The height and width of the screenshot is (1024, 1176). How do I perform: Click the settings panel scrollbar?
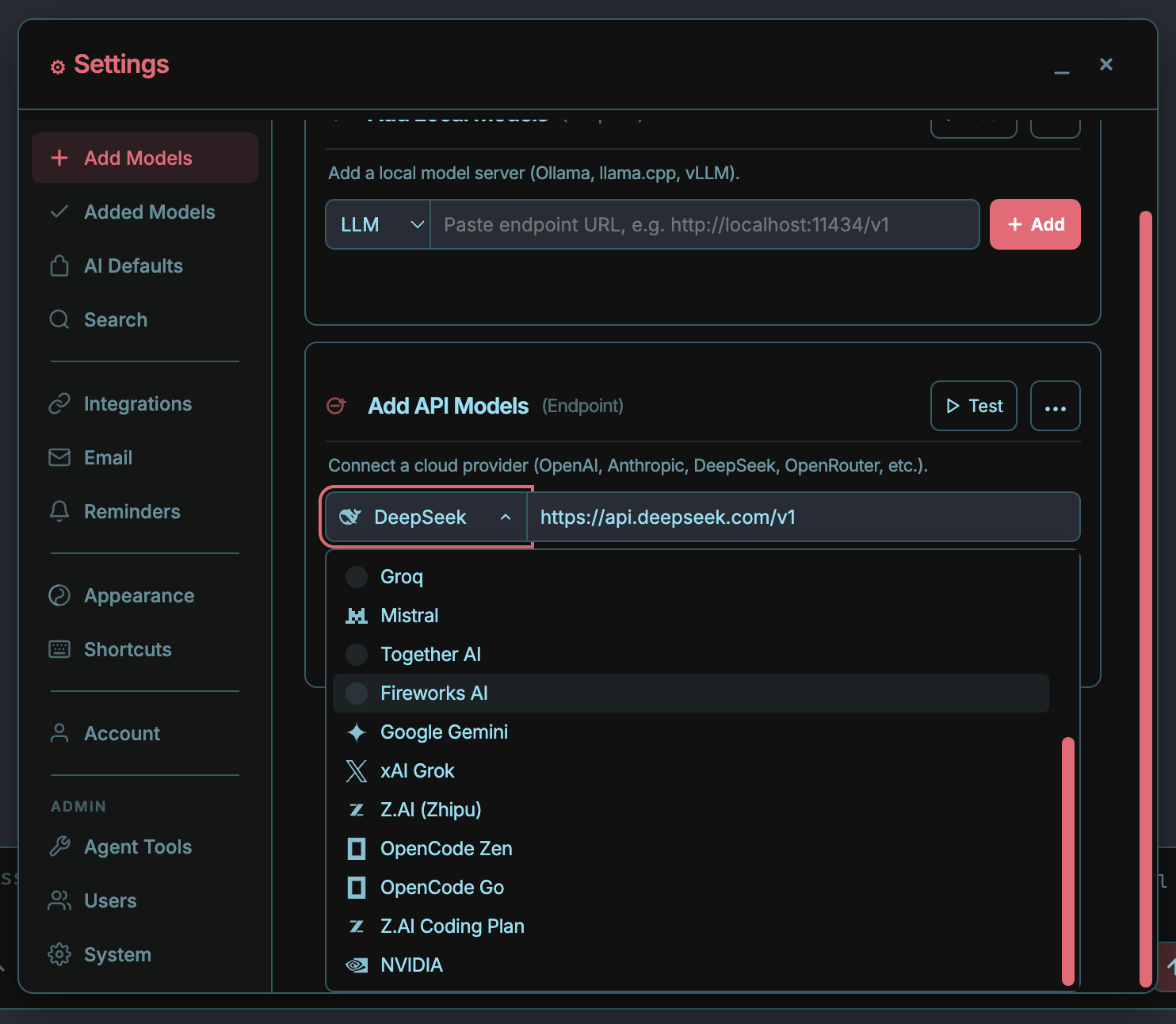[x=1146, y=598]
